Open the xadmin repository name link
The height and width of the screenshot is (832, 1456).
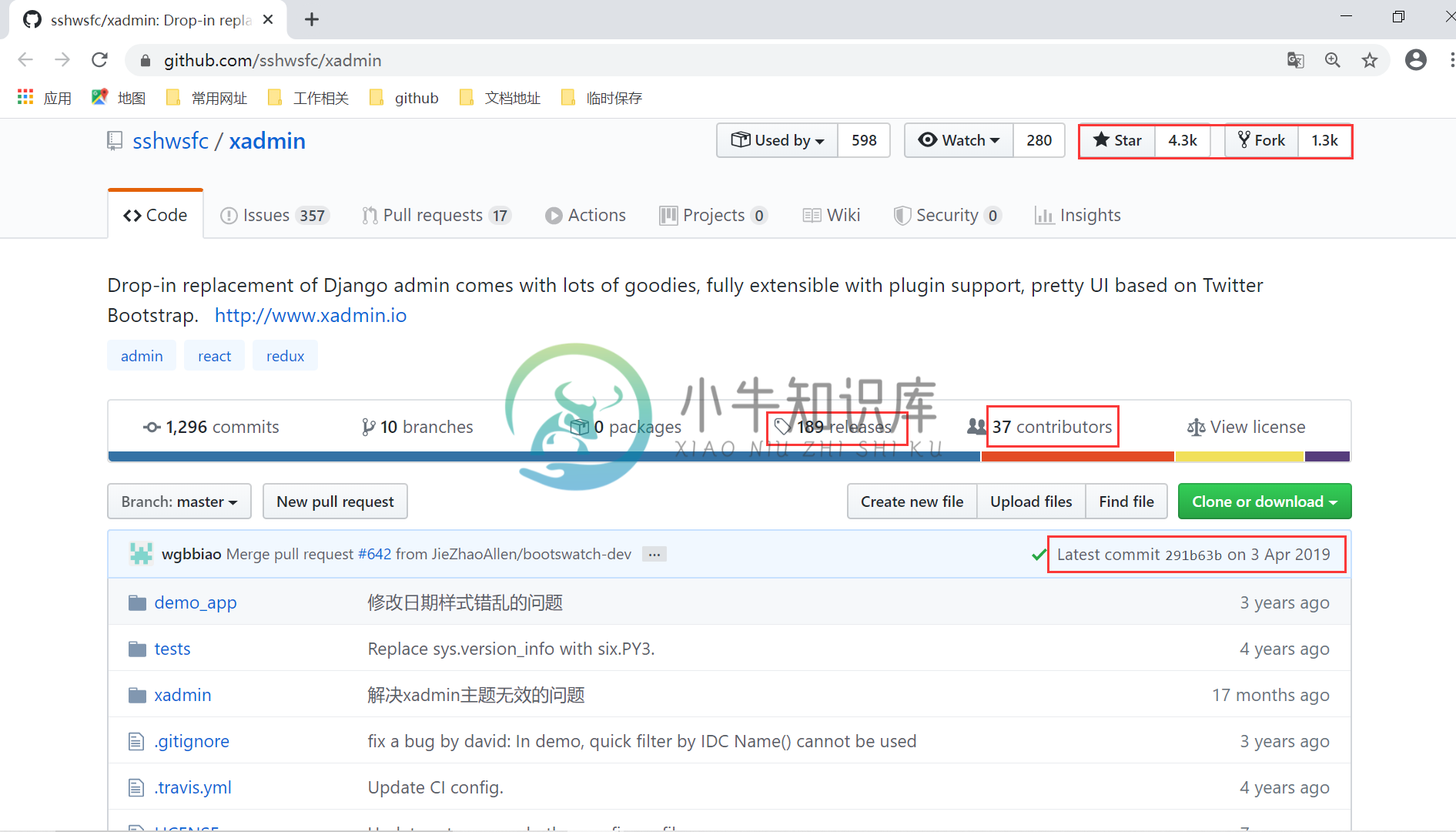pyautogui.click(x=267, y=141)
